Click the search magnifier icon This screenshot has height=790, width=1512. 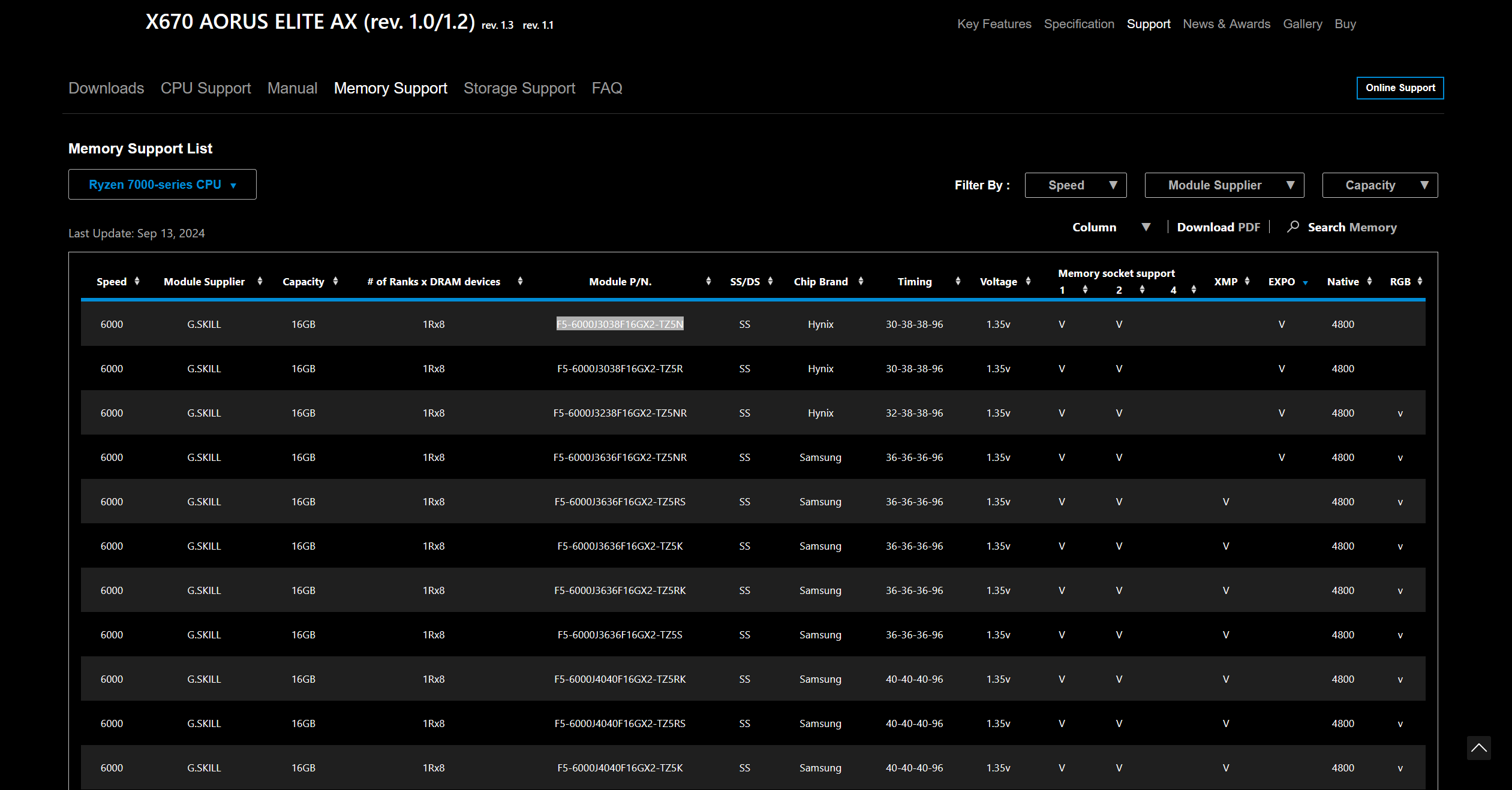click(x=1293, y=227)
